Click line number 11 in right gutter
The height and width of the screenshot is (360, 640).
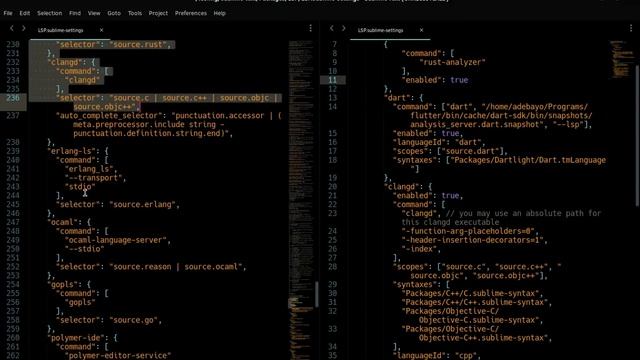tap(332, 80)
